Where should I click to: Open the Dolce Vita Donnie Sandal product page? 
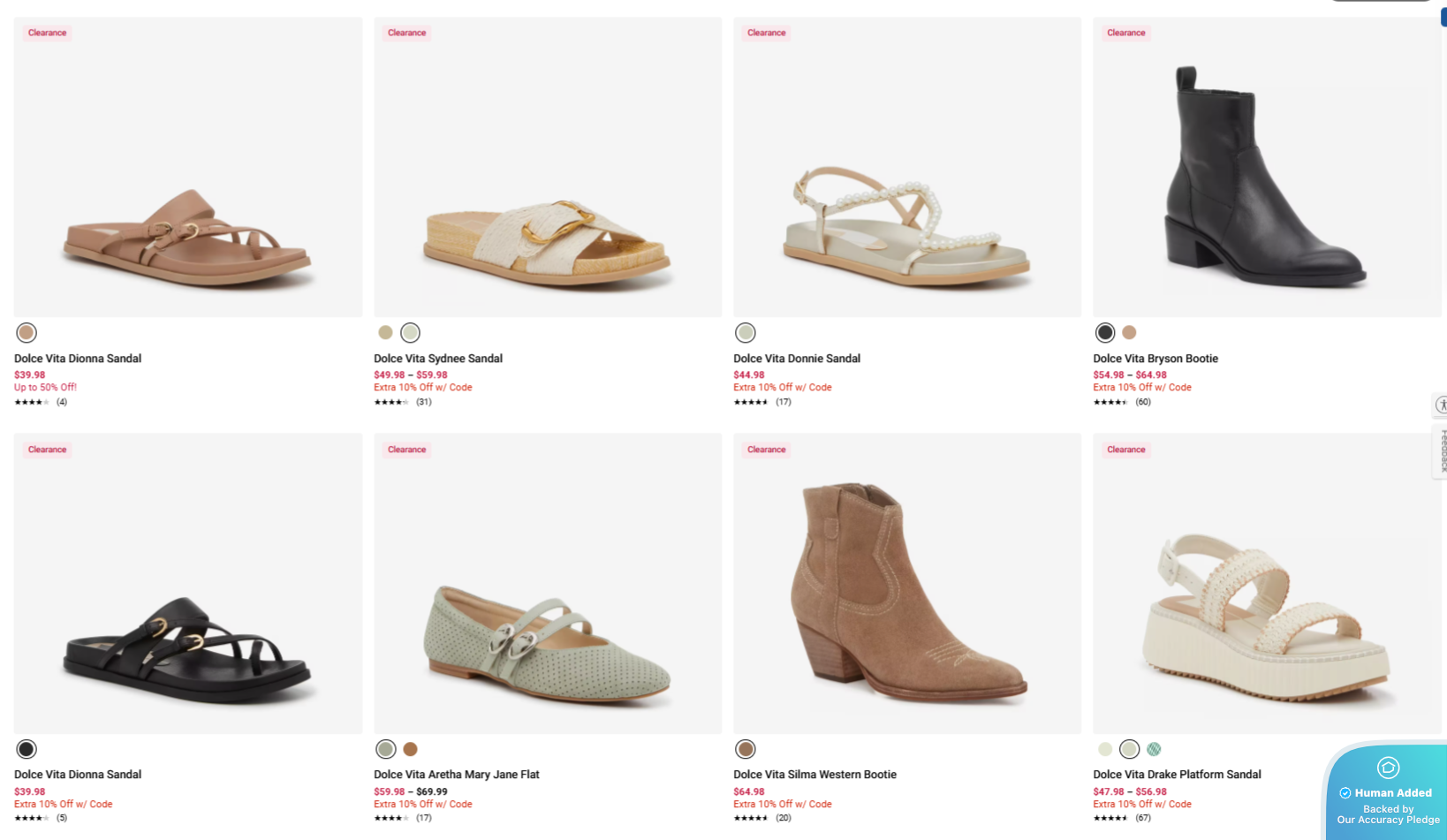(x=796, y=359)
